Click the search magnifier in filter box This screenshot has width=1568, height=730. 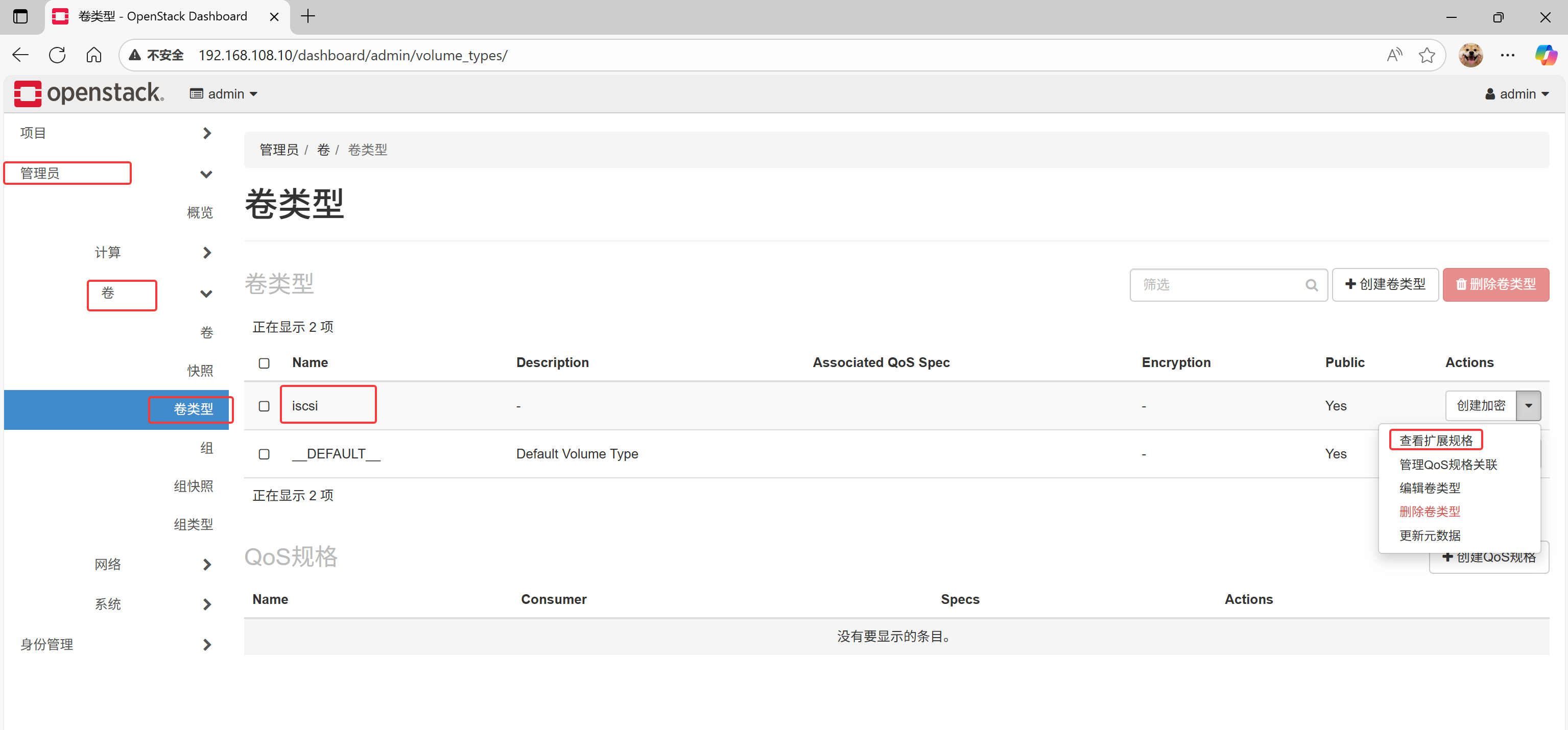pyautogui.click(x=1311, y=285)
